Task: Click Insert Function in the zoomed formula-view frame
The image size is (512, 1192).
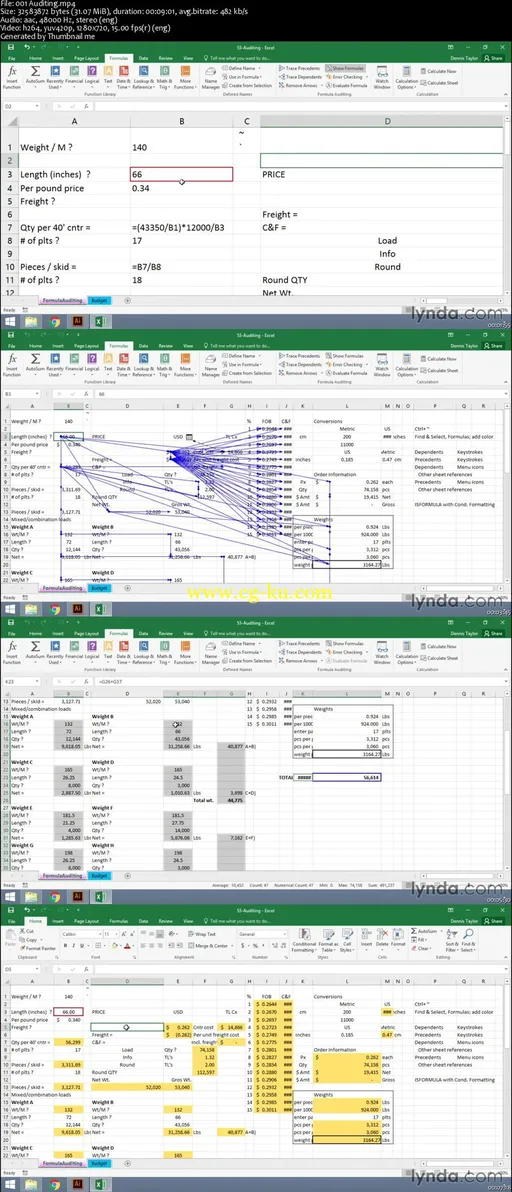Action: click(x=12, y=78)
